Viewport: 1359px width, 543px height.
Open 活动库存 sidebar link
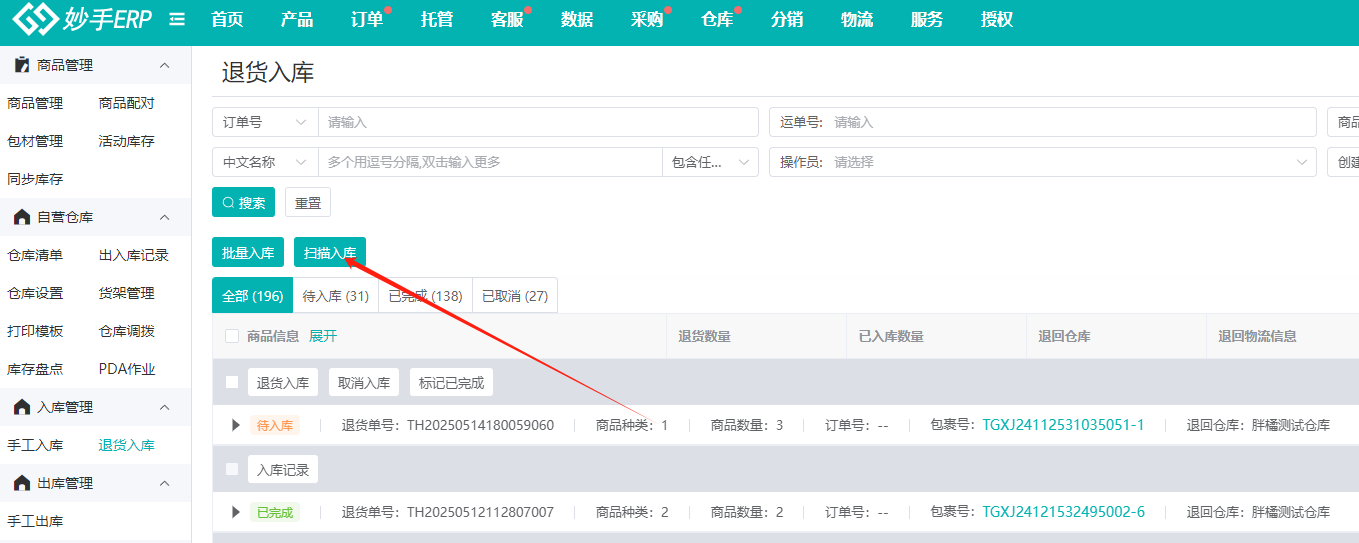click(x=127, y=141)
